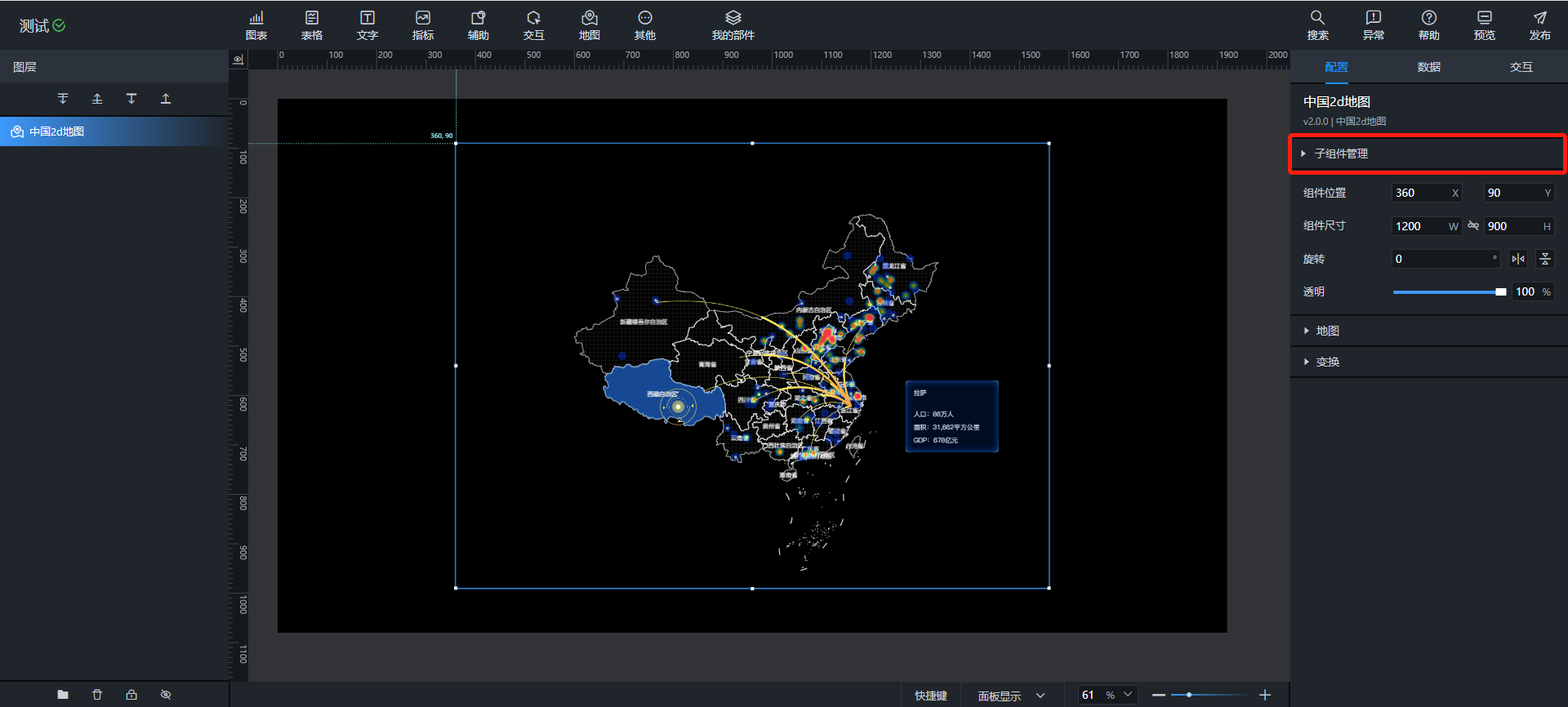Open 我的部件 from the top toolbar
1568x707 pixels.
click(x=733, y=25)
